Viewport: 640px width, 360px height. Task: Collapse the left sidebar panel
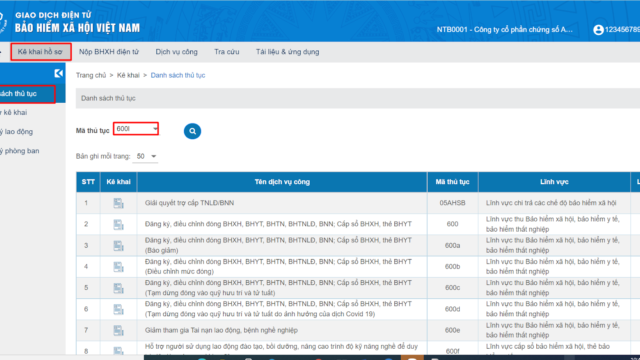coord(58,73)
